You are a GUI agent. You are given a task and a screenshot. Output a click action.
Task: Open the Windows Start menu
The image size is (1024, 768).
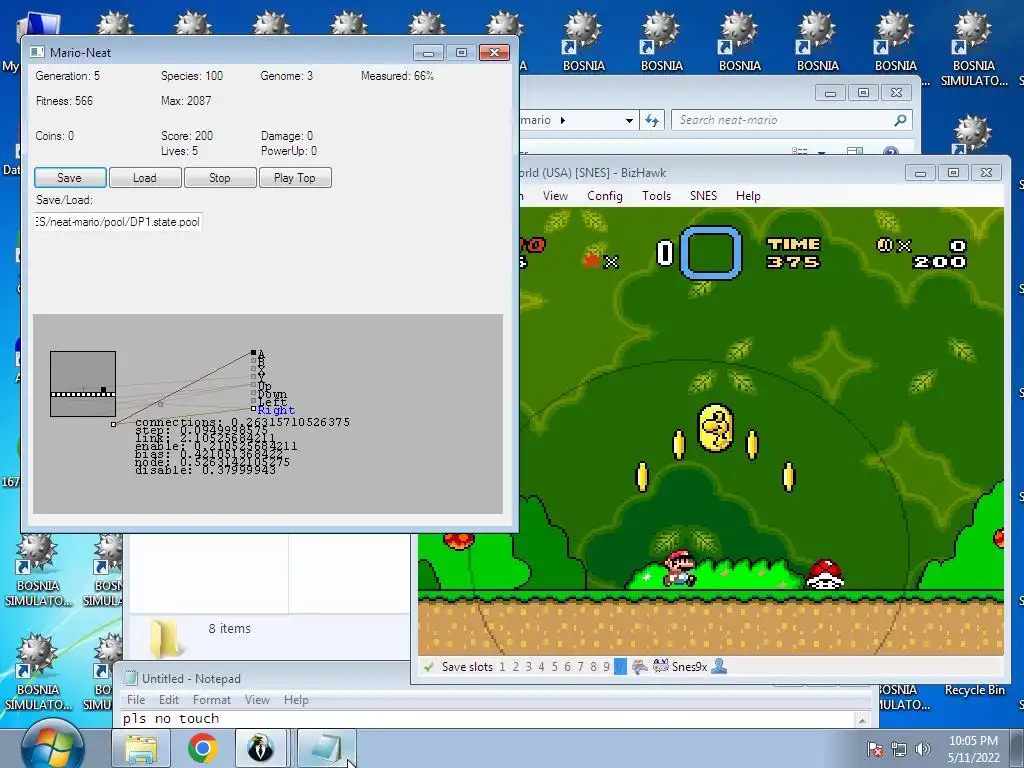(52, 746)
